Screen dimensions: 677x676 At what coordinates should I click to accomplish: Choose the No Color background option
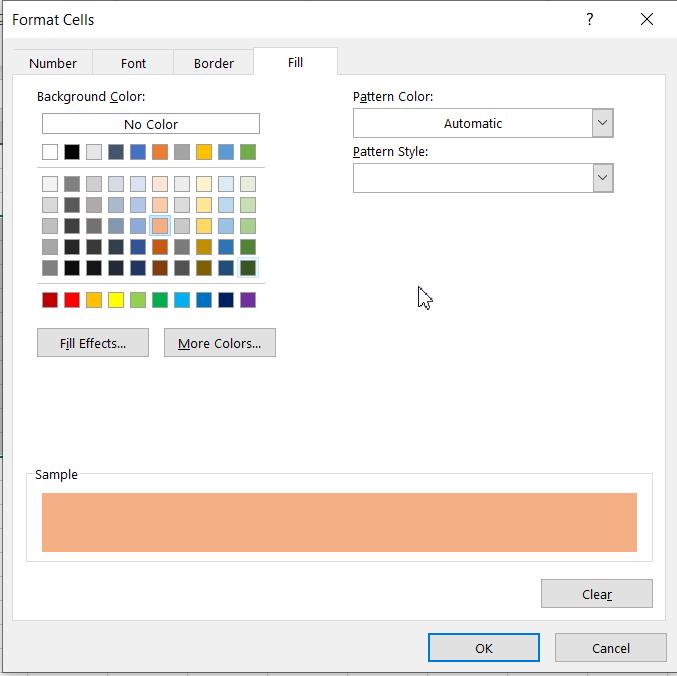151,124
